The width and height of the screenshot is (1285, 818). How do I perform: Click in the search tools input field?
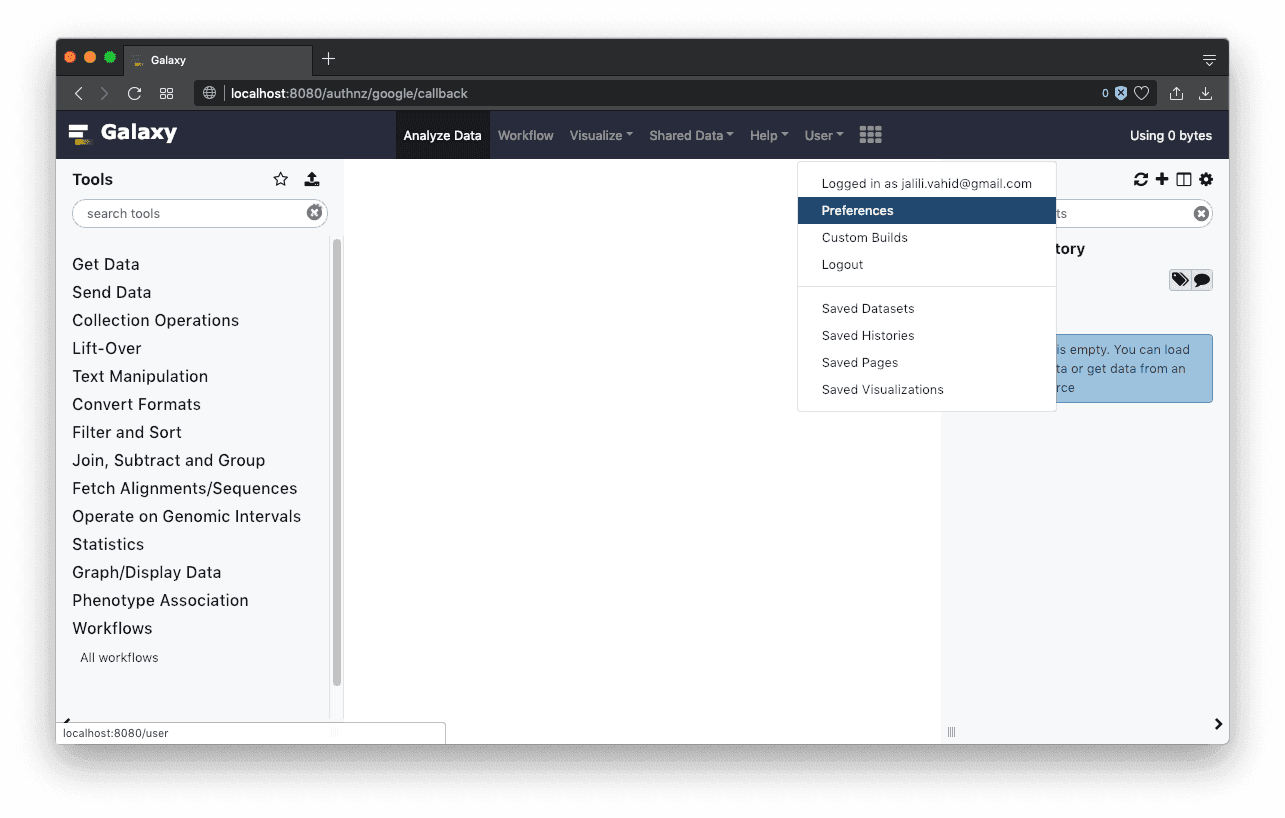[x=190, y=213]
